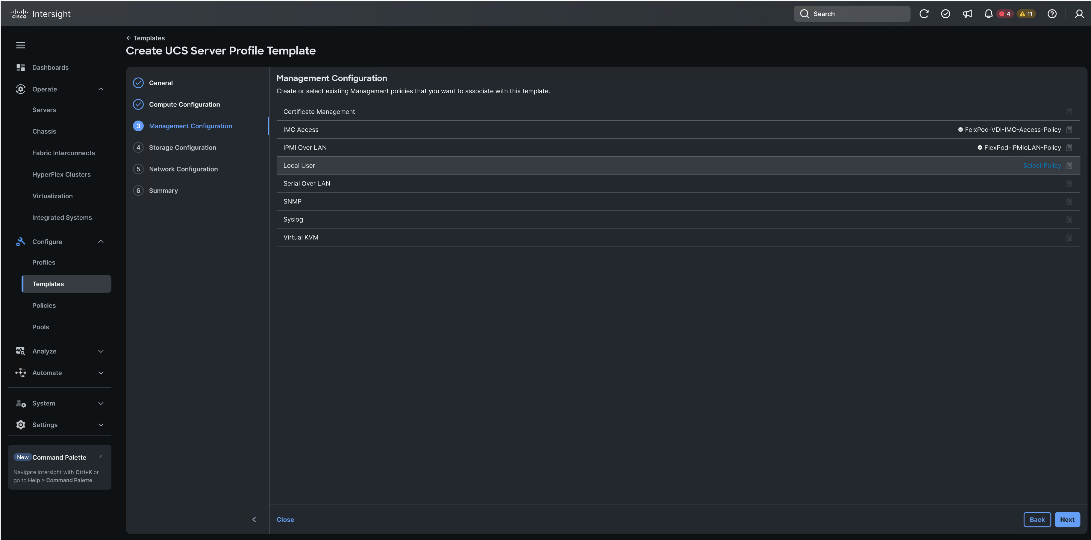Go to Network Configuration step

pos(183,169)
